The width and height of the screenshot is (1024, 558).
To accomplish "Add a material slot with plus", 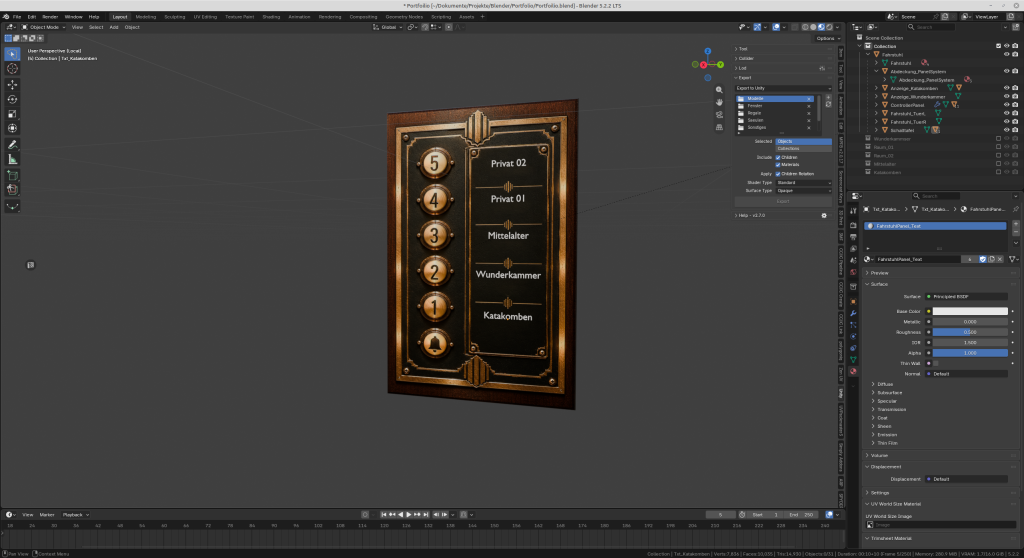I will [x=1016, y=223].
